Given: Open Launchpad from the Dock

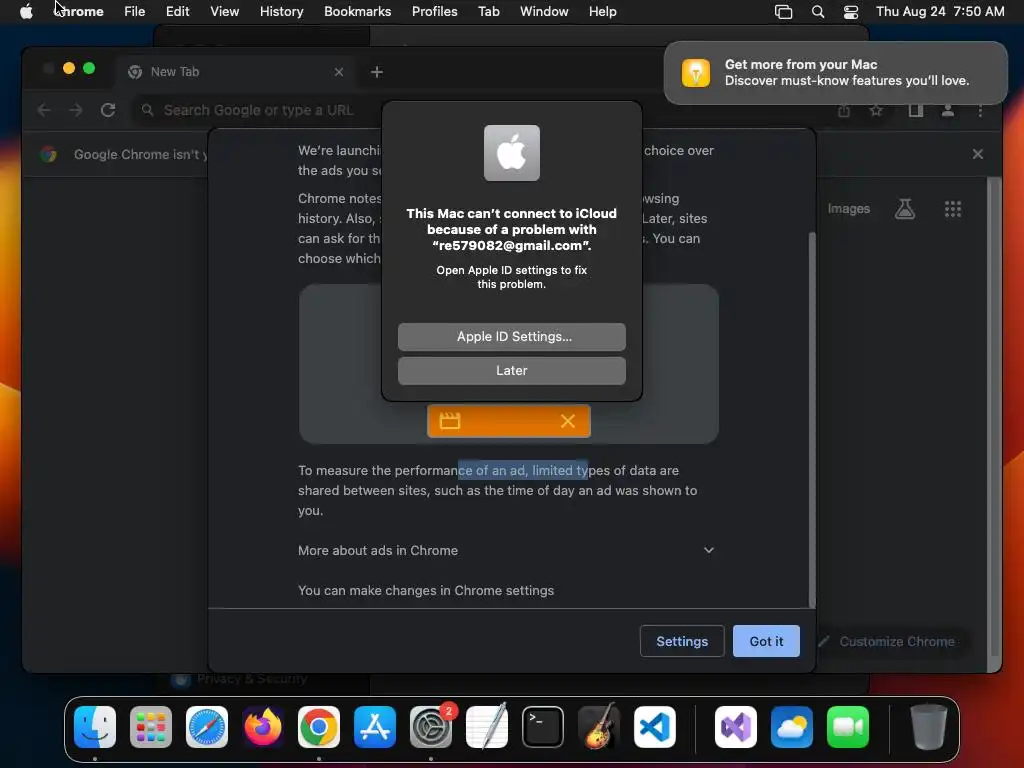Looking at the screenshot, I should (151, 727).
